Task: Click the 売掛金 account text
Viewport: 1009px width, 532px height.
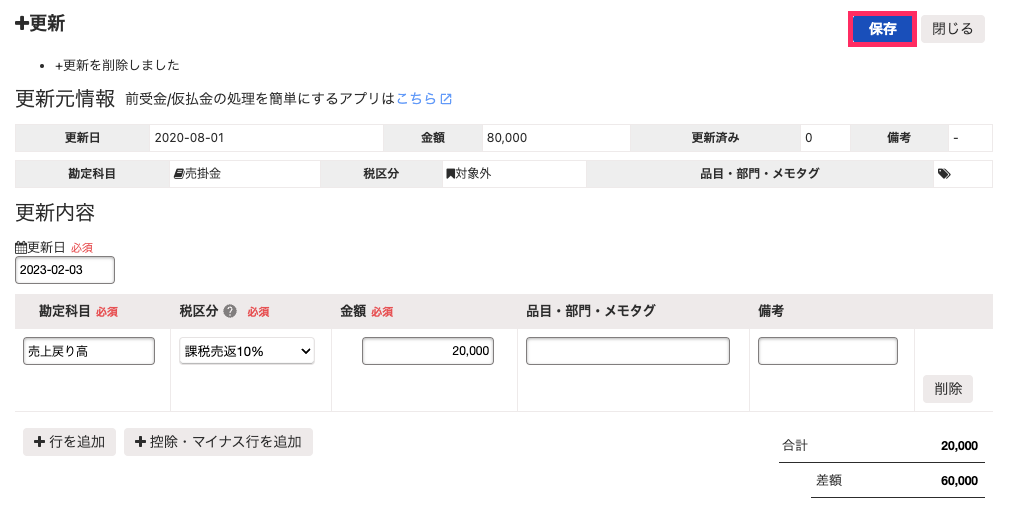Action: (x=203, y=174)
